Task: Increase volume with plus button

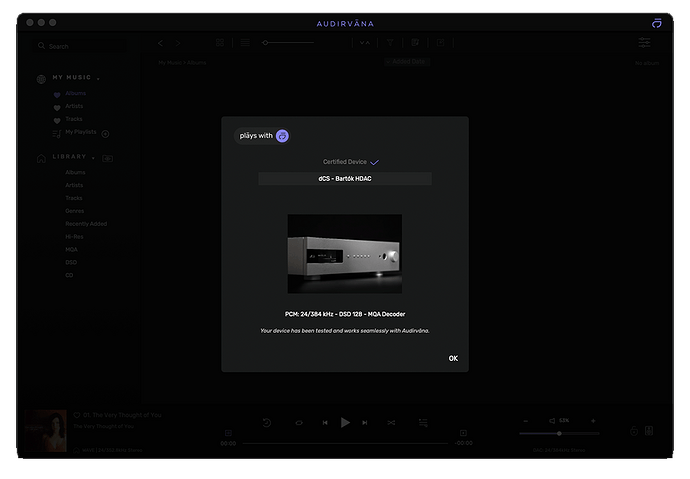Action: [x=593, y=421]
